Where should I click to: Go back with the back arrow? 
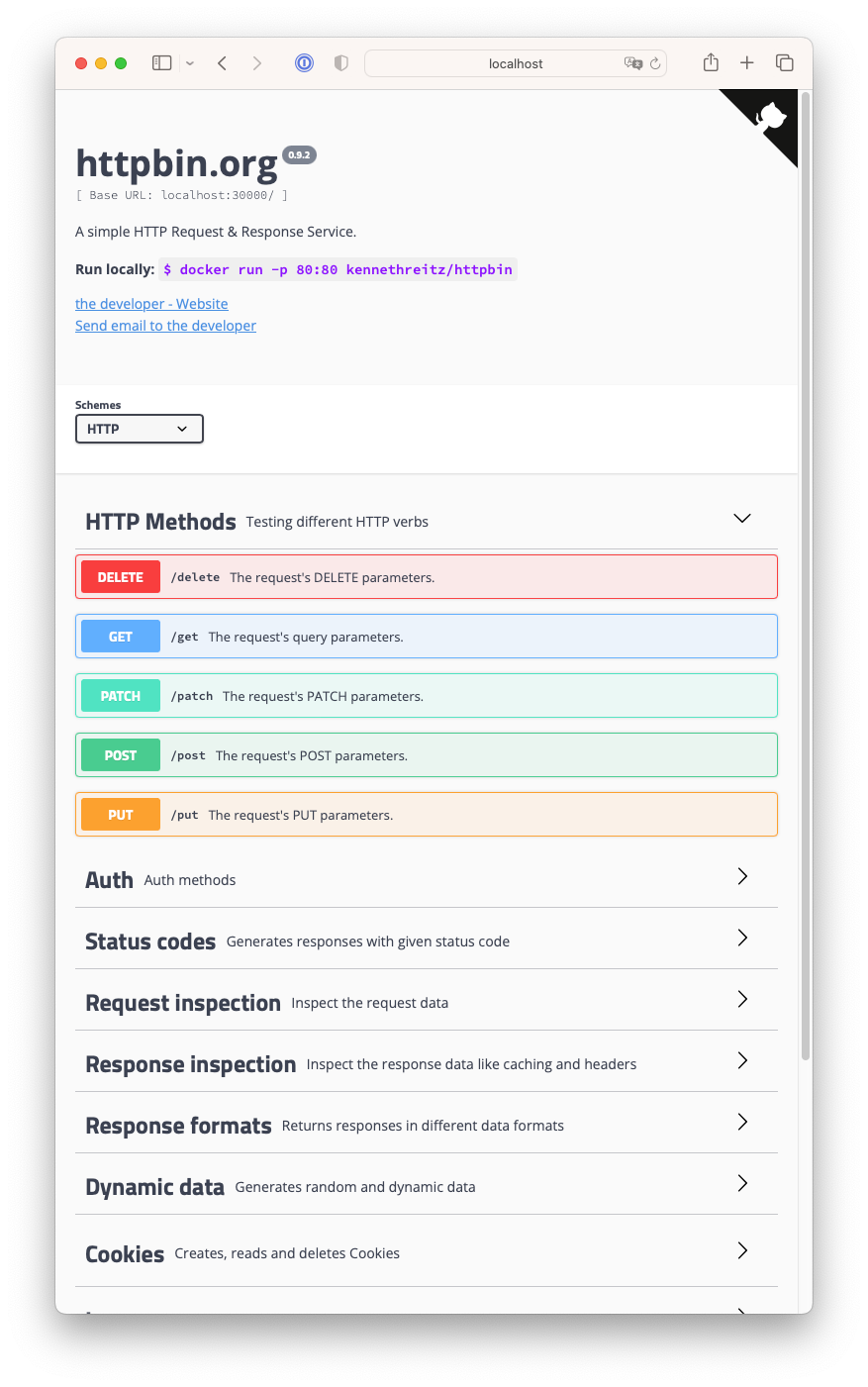pos(223,63)
